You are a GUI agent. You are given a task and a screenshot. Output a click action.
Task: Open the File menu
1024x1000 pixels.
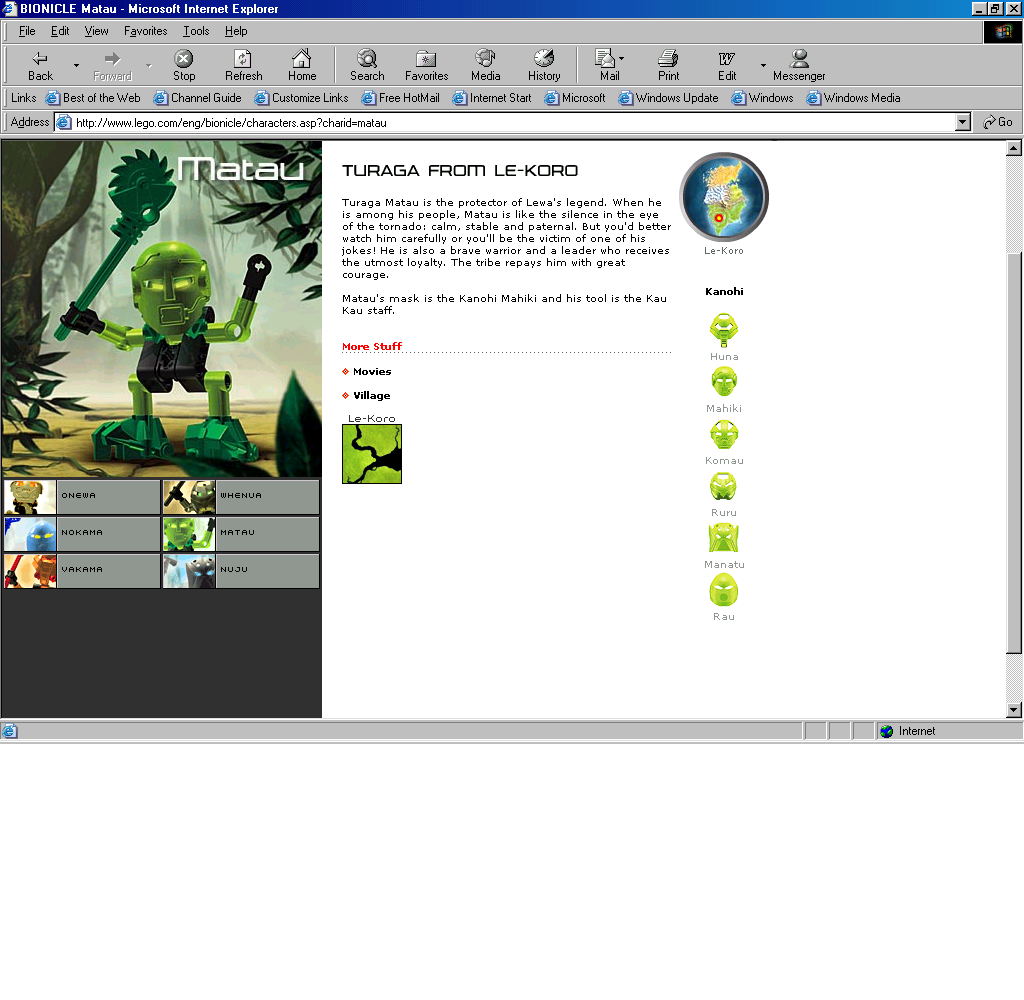[27, 31]
